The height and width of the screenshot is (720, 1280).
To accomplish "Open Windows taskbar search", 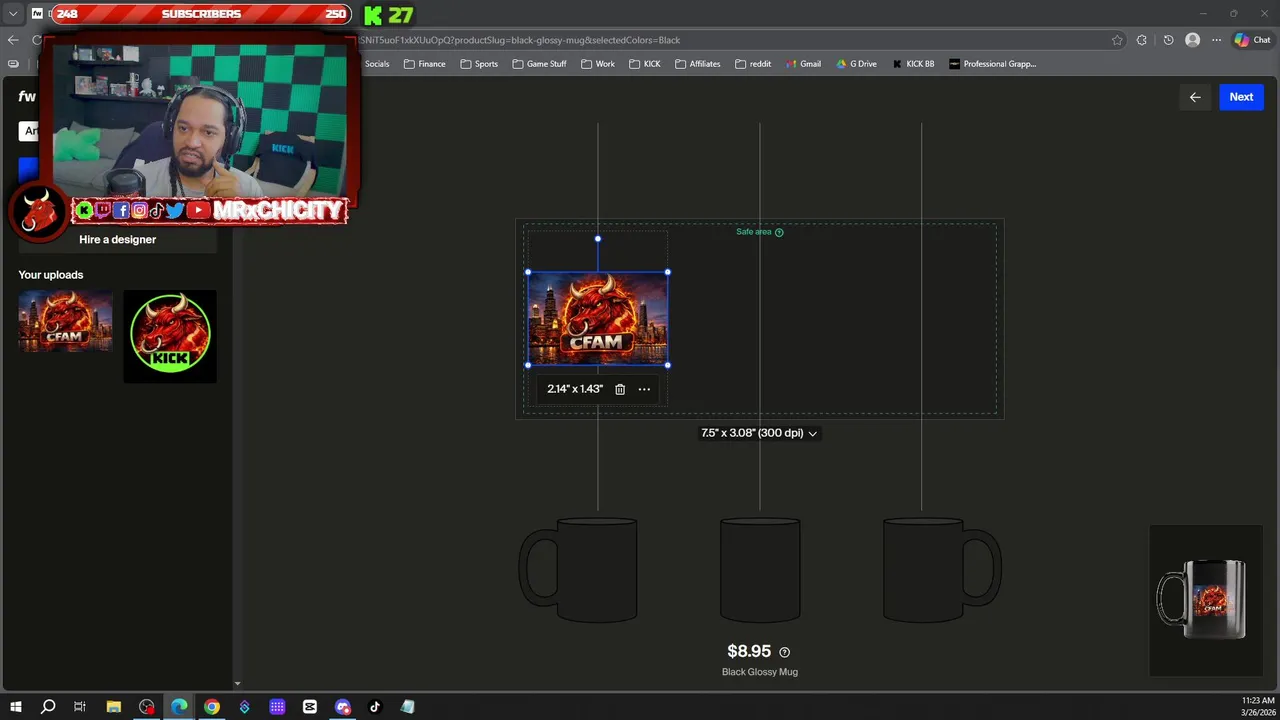I will 47,707.
